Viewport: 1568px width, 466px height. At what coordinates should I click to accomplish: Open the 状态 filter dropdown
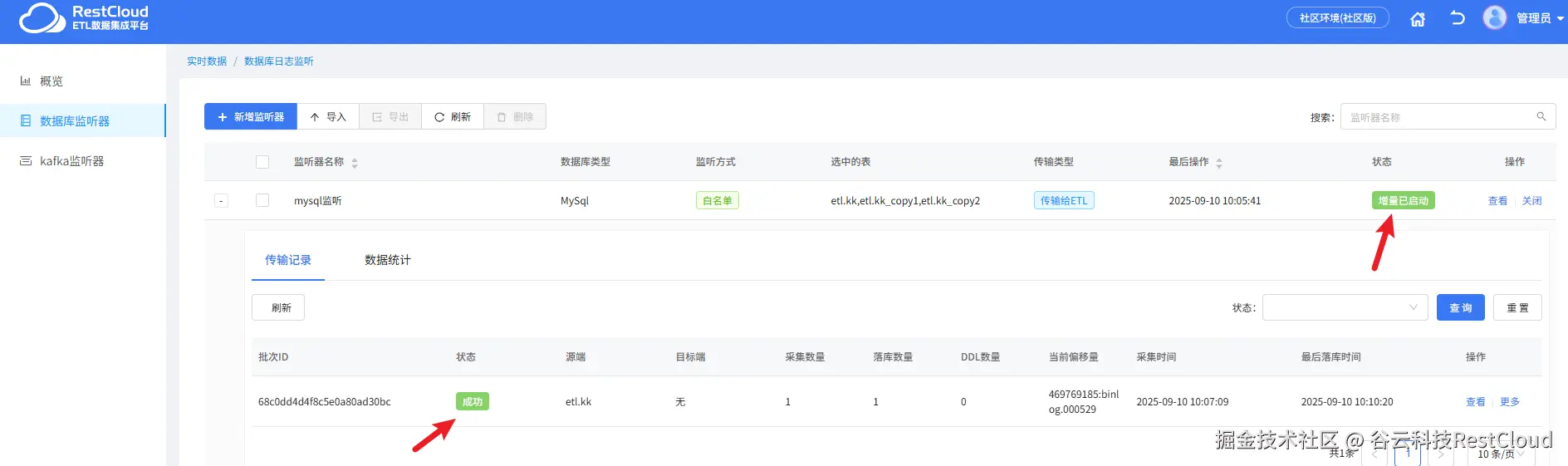pyautogui.click(x=1345, y=307)
